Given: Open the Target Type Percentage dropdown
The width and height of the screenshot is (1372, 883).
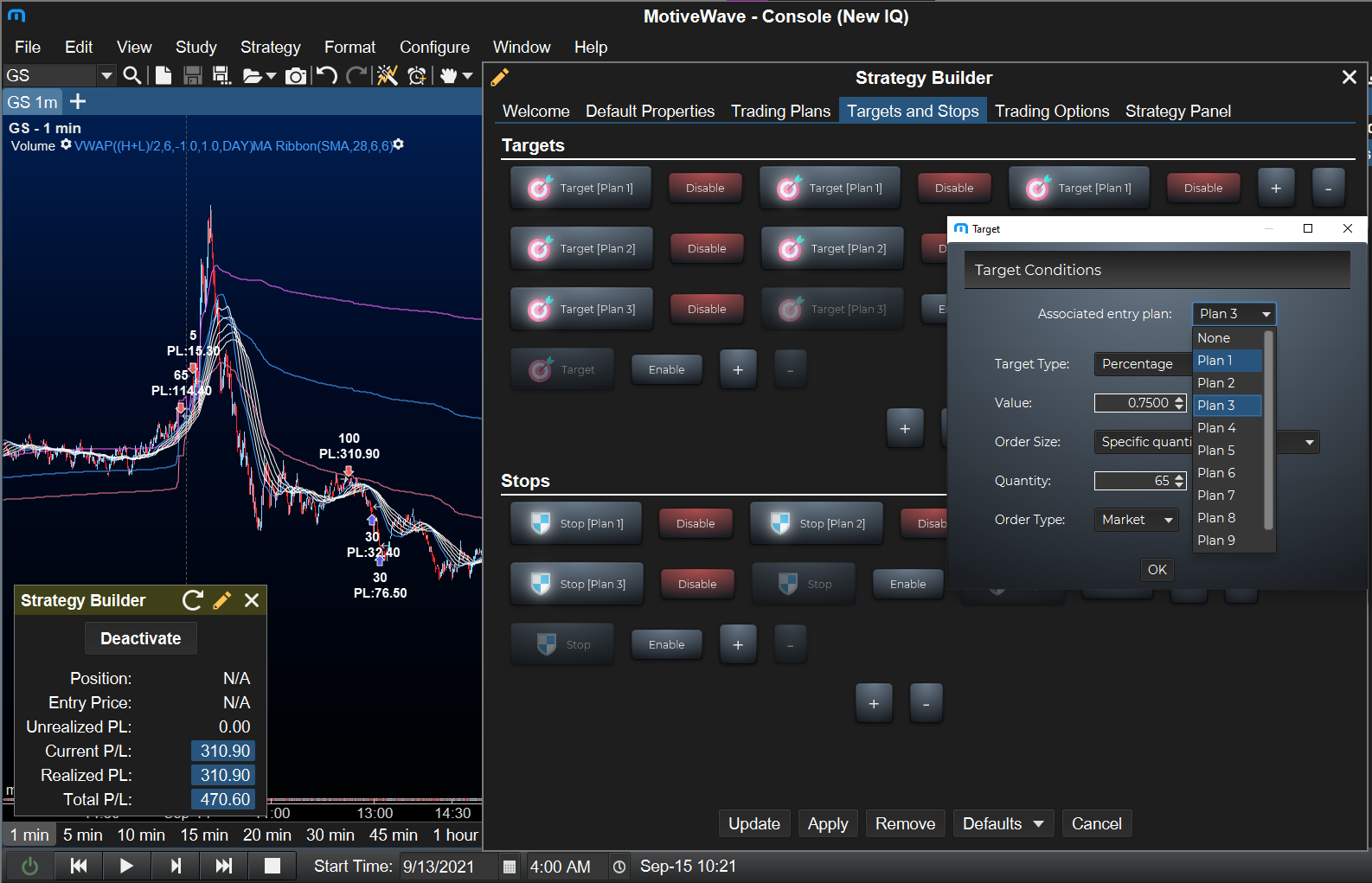Looking at the screenshot, I should coord(1142,363).
